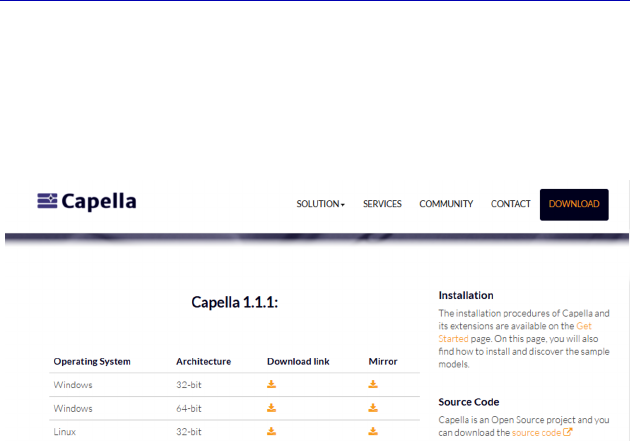630x441 pixels.
Task: Click the Operating System column header
Action: (92, 361)
